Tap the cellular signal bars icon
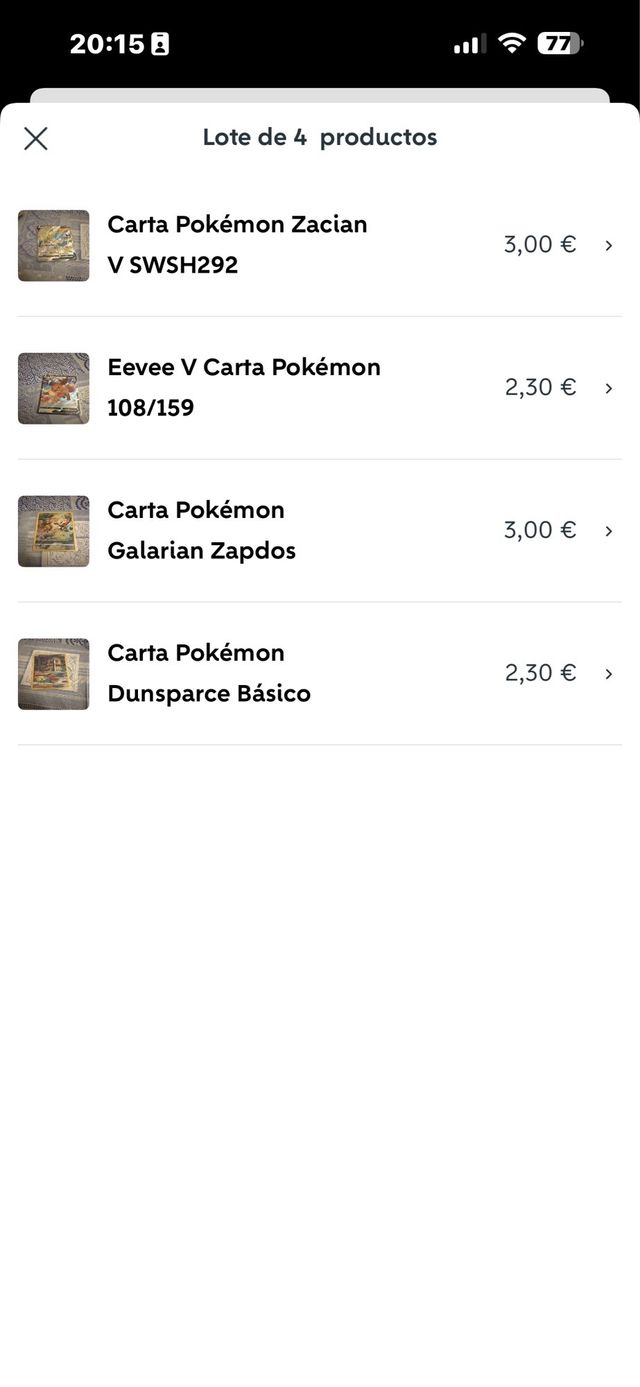The height and width of the screenshot is (1387, 640). pyautogui.click(x=469, y=44)
